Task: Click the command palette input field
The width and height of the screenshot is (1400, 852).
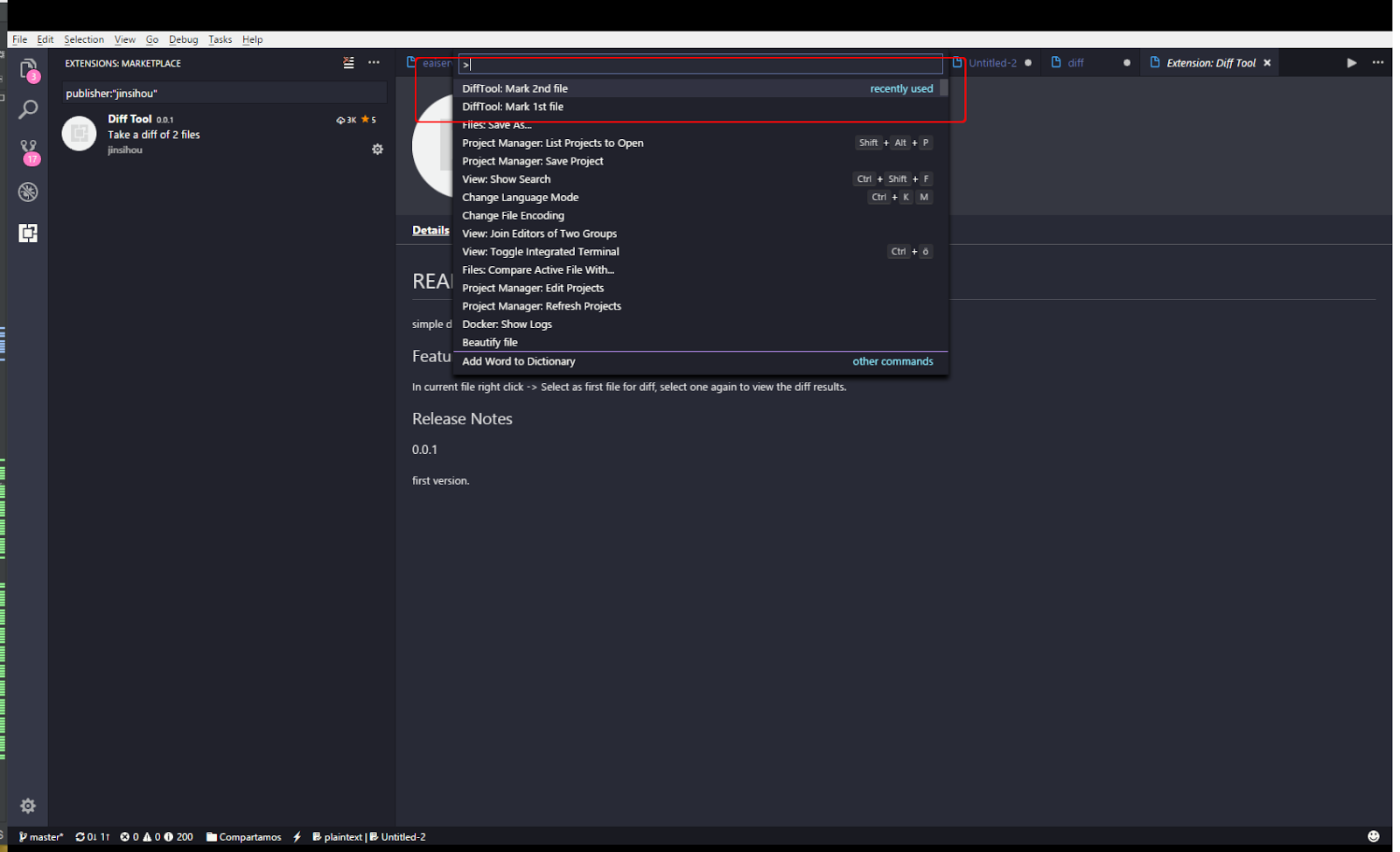Action: [x=700, y=64]
